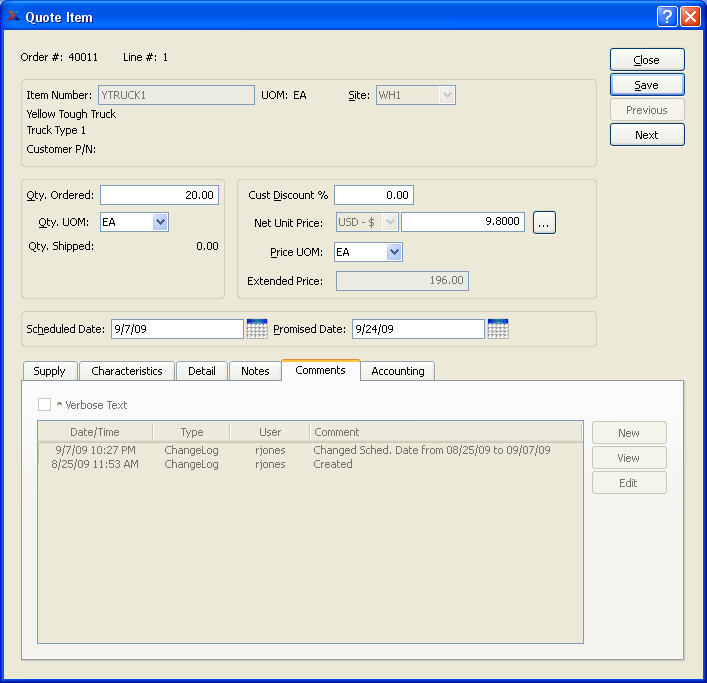
Task: Open the Site WH1 dropdown
Action: click(x=447, y=96)
